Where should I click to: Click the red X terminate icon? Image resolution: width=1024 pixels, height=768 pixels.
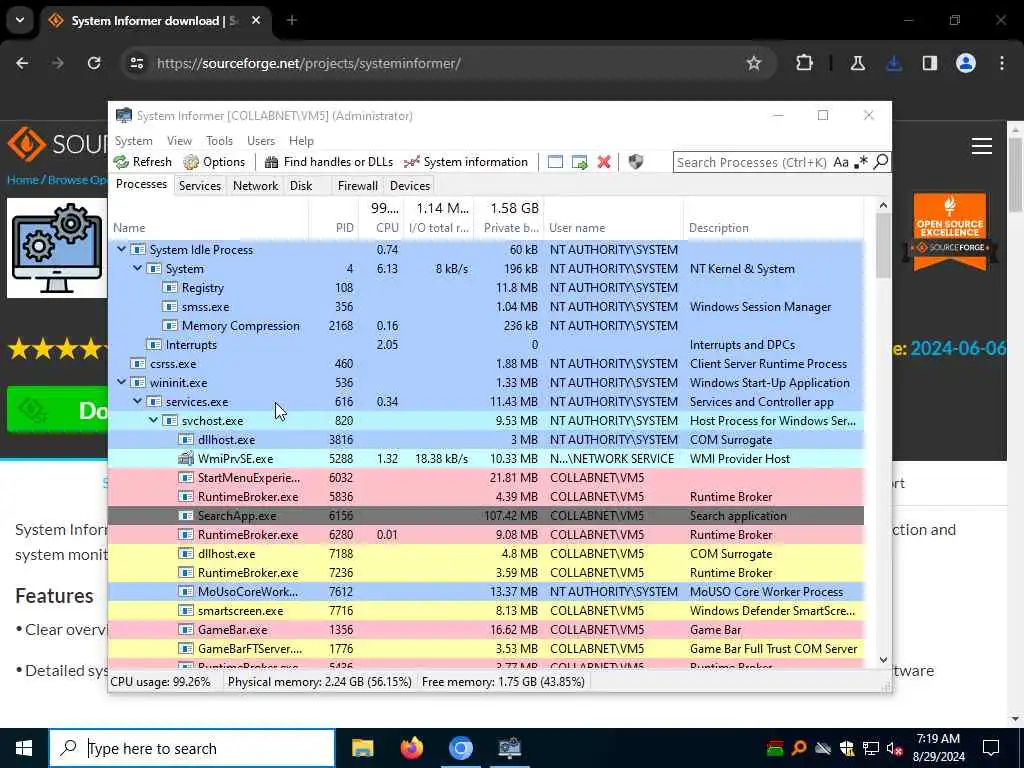click(x=604, y=162)
